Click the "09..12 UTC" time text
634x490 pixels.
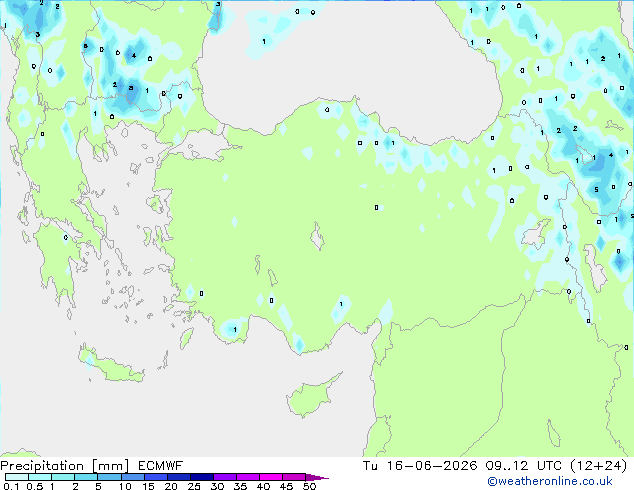[x=524, y=466]
